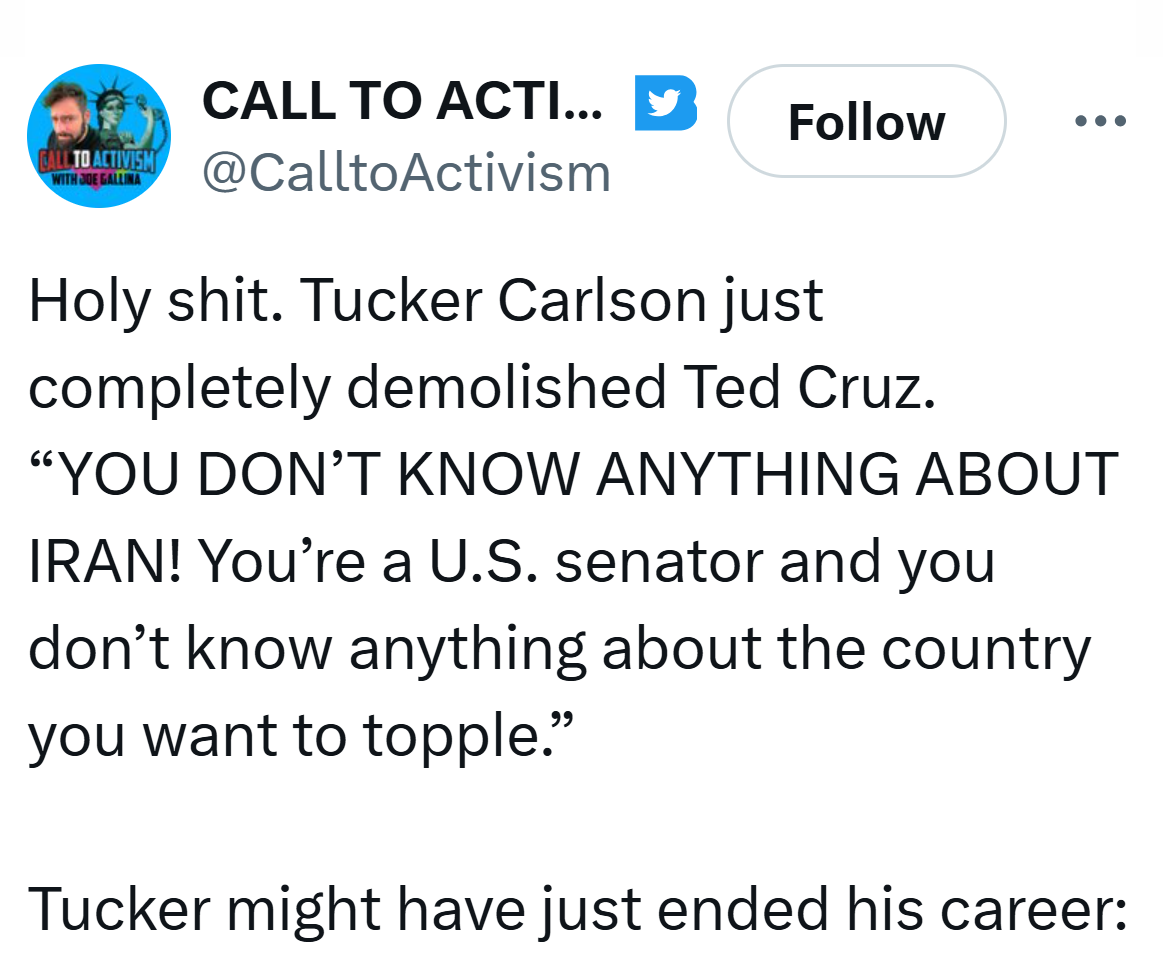Image resolution: width=1163 pixels, height=977 pixels.
Task: Click the 'you want to topple.' line
Action: [301, 737]
